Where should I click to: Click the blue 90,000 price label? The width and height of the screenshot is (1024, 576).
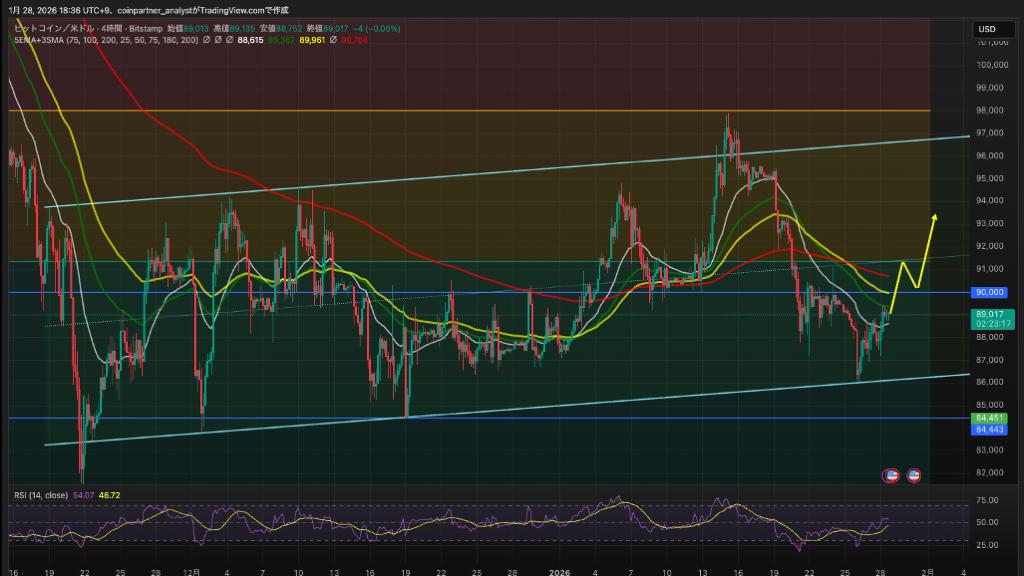(x=988, y=292)
